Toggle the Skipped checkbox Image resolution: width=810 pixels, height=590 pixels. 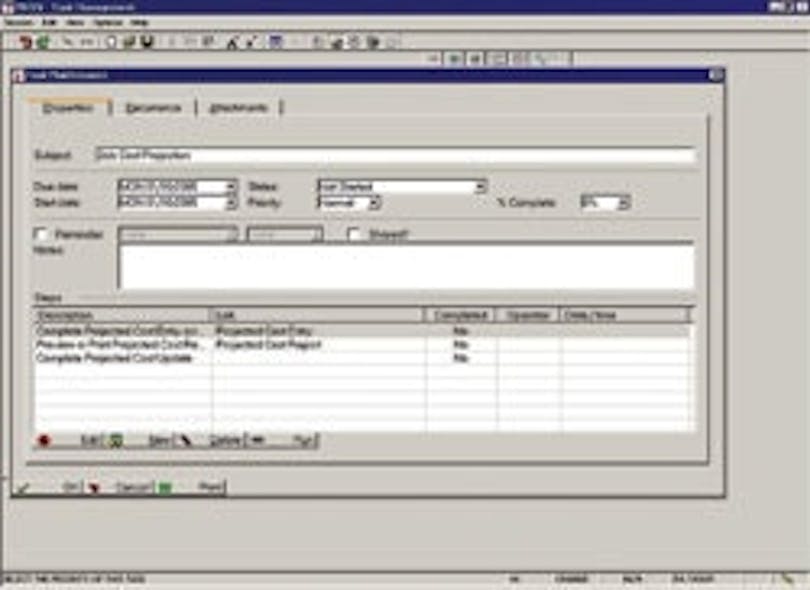354,235
